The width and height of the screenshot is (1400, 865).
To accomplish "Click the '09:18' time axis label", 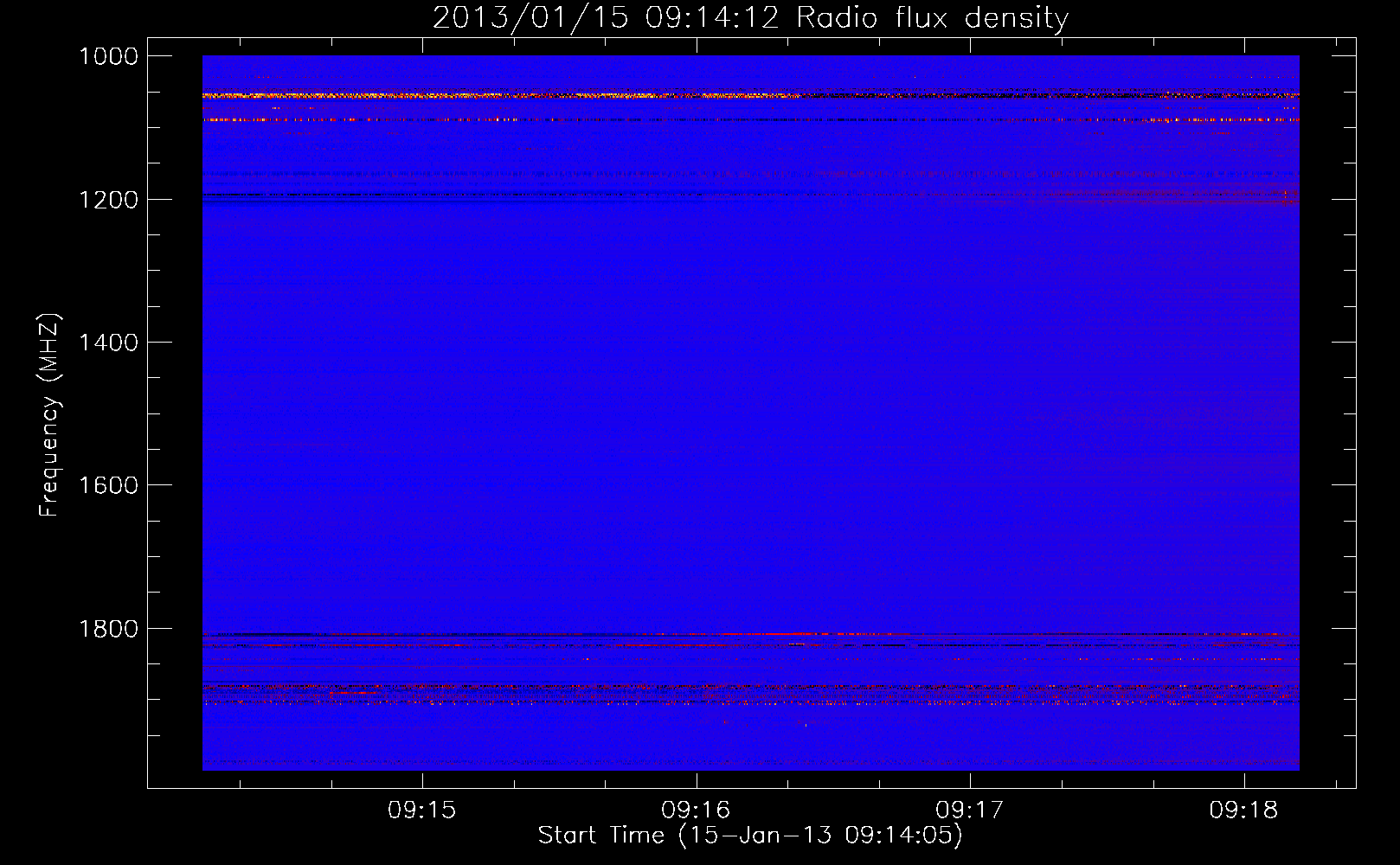I will (1243, 810).
